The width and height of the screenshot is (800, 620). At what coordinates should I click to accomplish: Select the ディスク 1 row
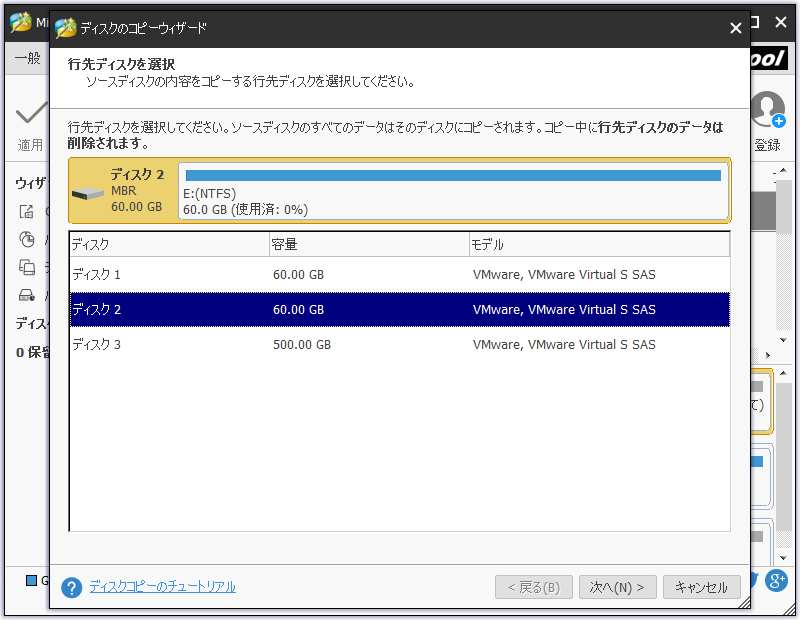pyautogui.click(x=399, y=275)
